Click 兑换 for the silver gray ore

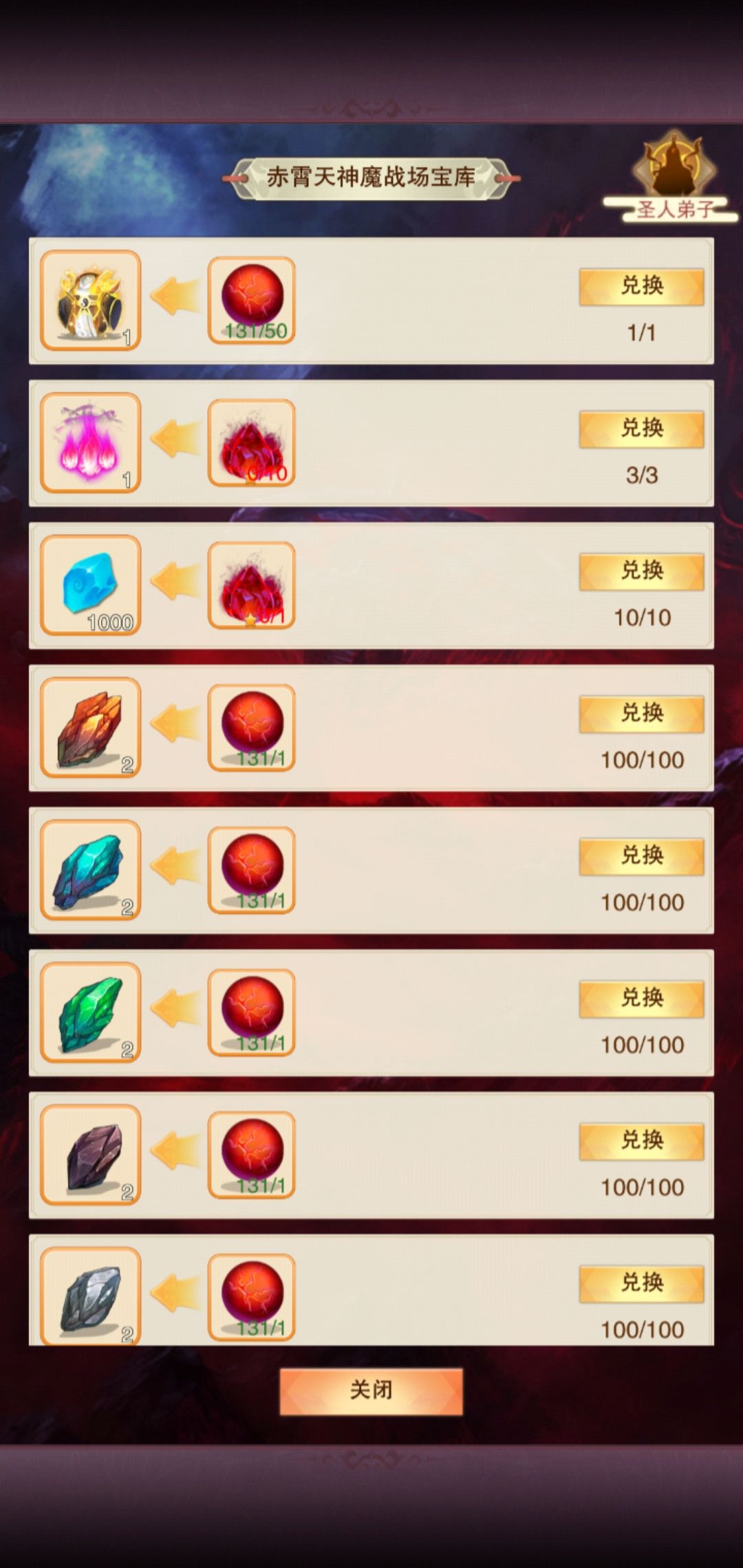[x=641, y=1283]
